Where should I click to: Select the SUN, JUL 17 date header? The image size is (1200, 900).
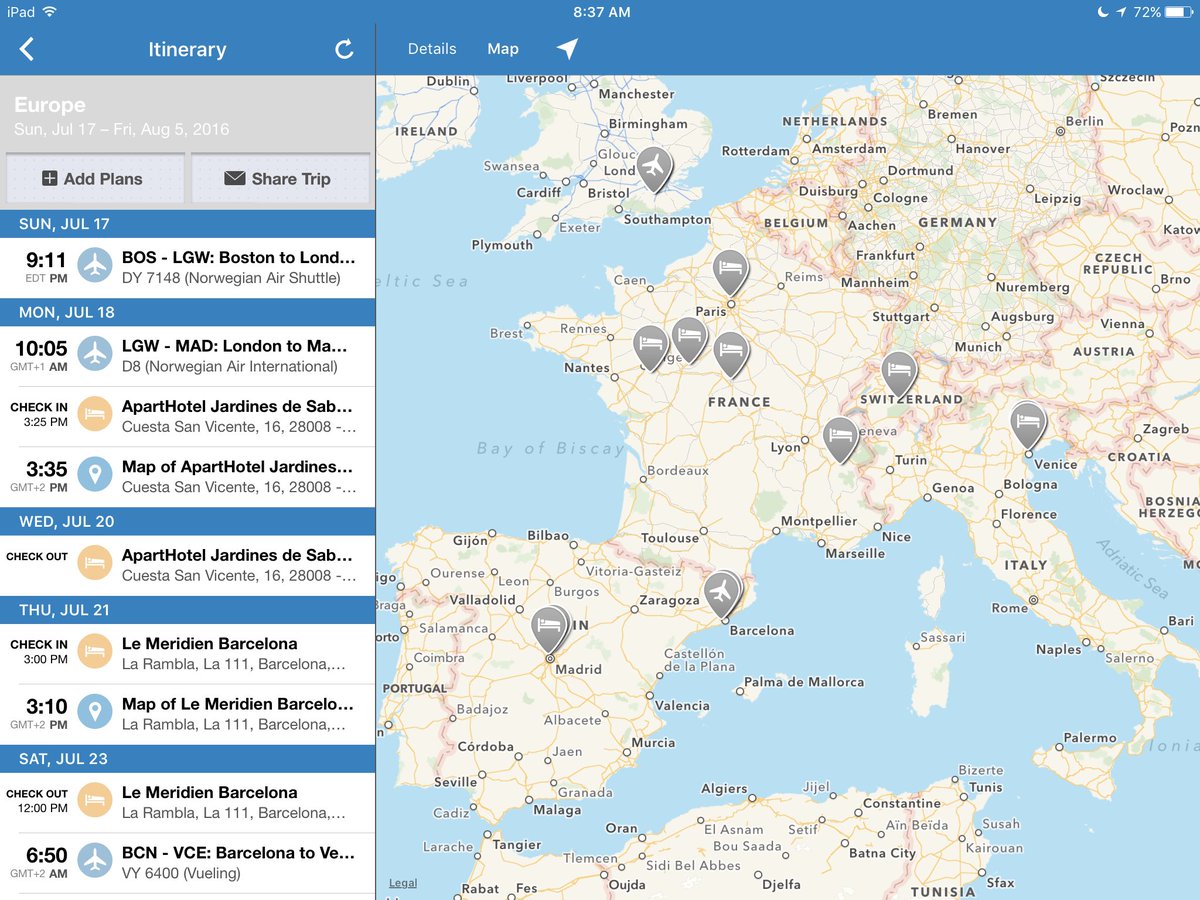pyautogui.click(x=187, y=224)
